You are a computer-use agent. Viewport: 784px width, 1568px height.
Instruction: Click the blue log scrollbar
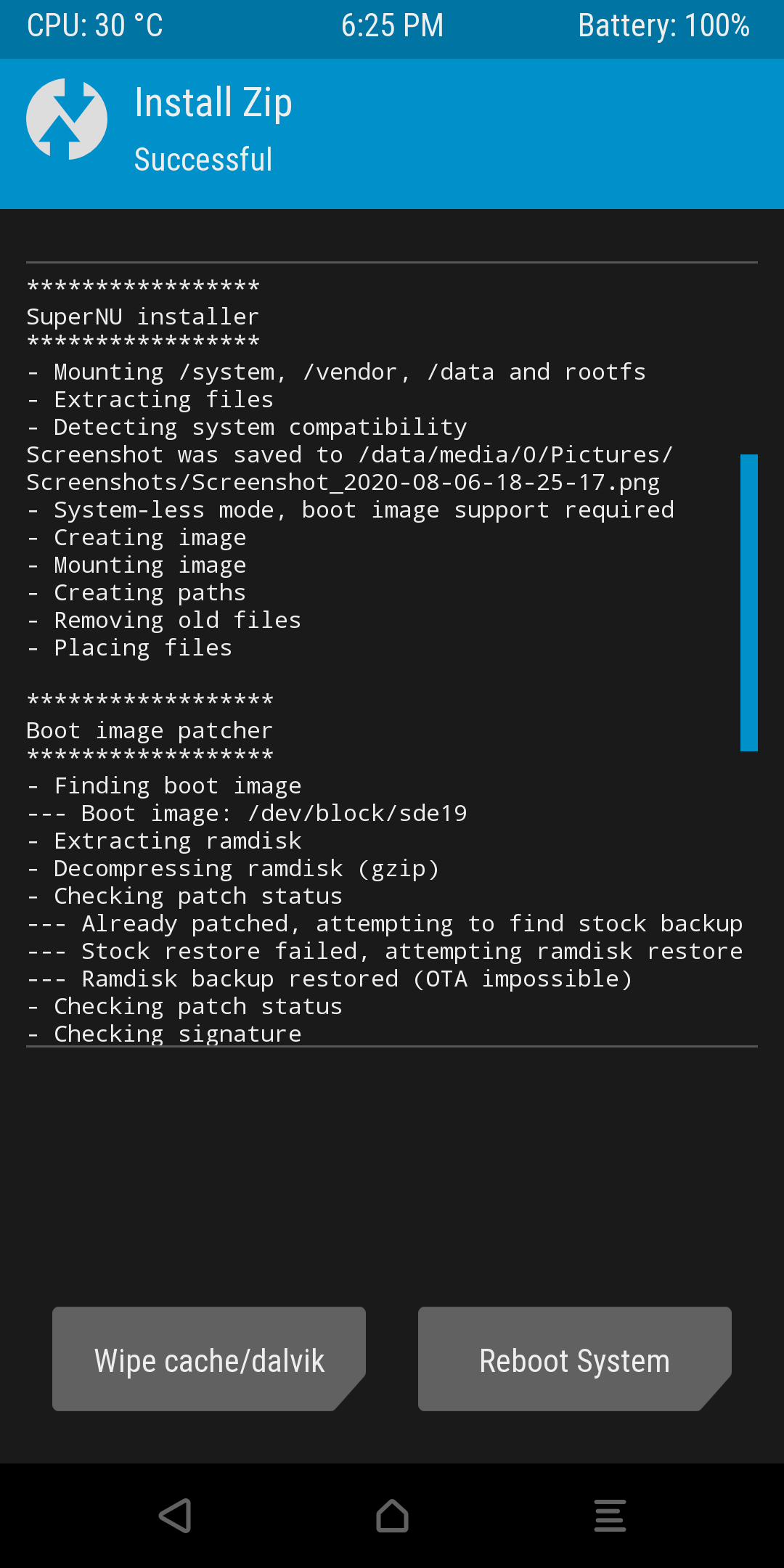click(748, 603)
